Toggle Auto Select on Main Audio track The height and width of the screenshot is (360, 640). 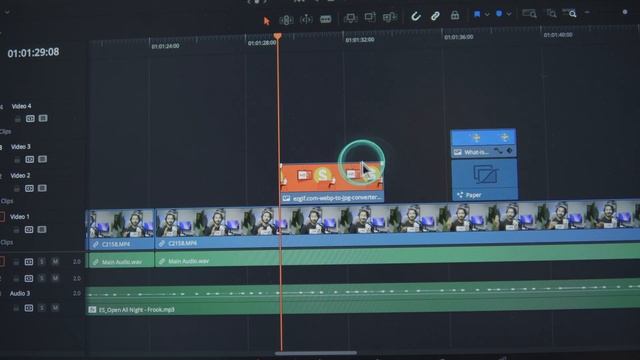click(x=29, y=262)
